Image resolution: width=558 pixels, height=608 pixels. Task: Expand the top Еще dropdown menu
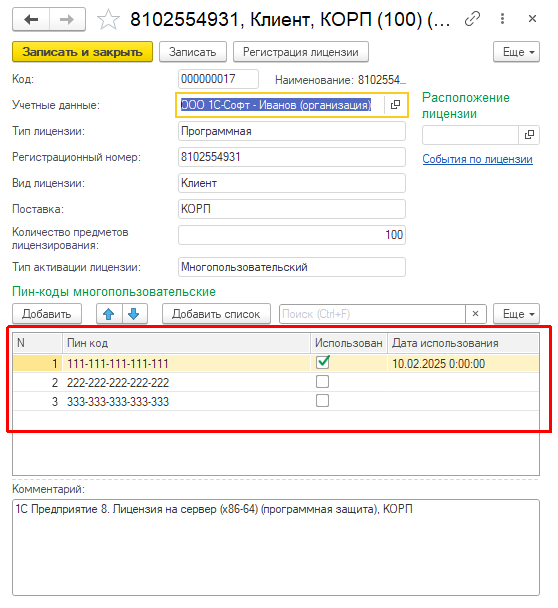click(x=516, y=52)
